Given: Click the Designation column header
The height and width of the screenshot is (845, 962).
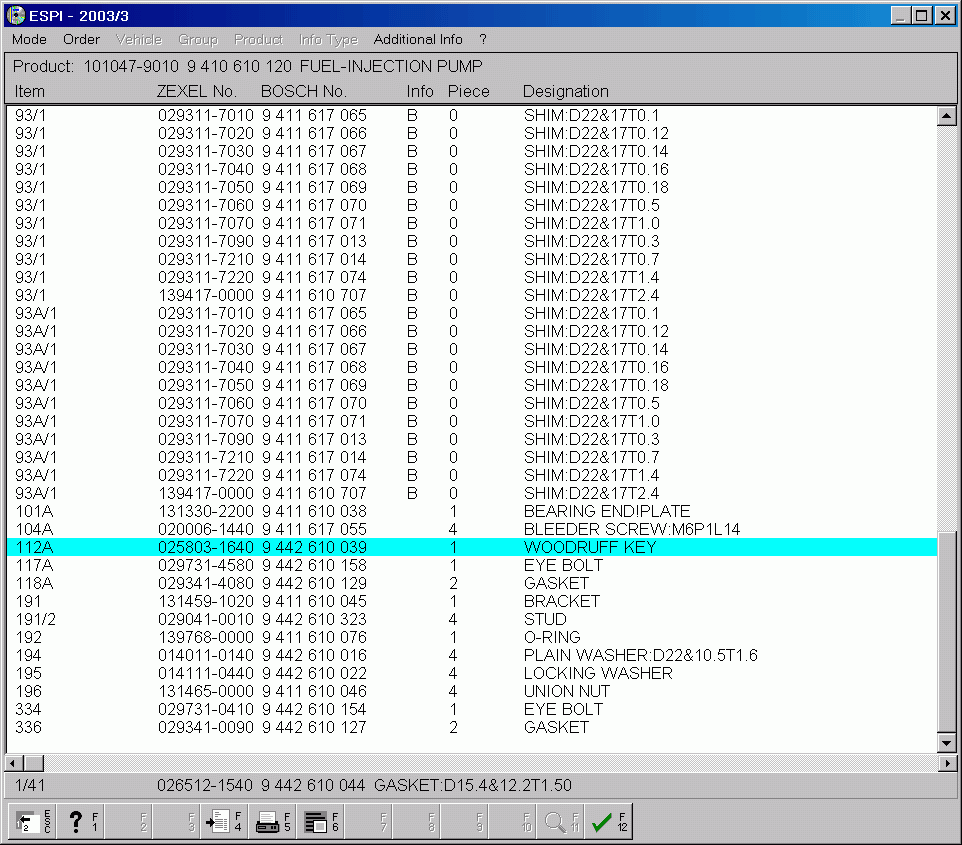Looking at the screenshot, I should 566,91.
